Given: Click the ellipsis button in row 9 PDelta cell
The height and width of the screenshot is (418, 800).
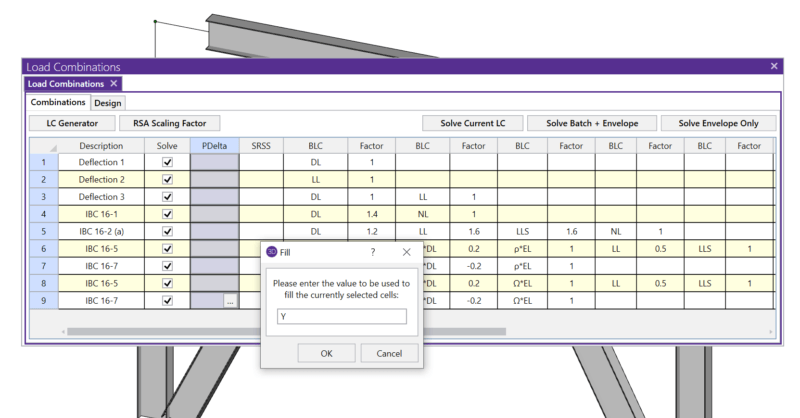Looking at the screenshot, I should (x=230, y=300).
